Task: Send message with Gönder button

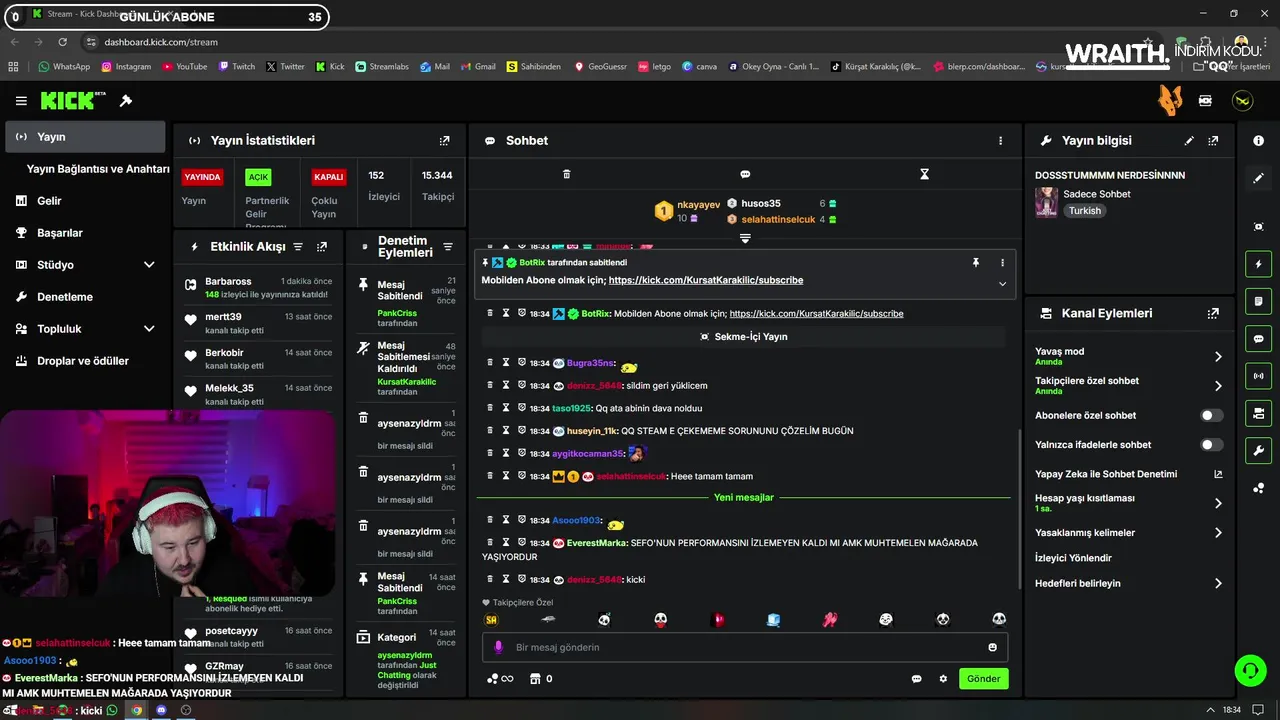Action: click(x=983, y=679)
